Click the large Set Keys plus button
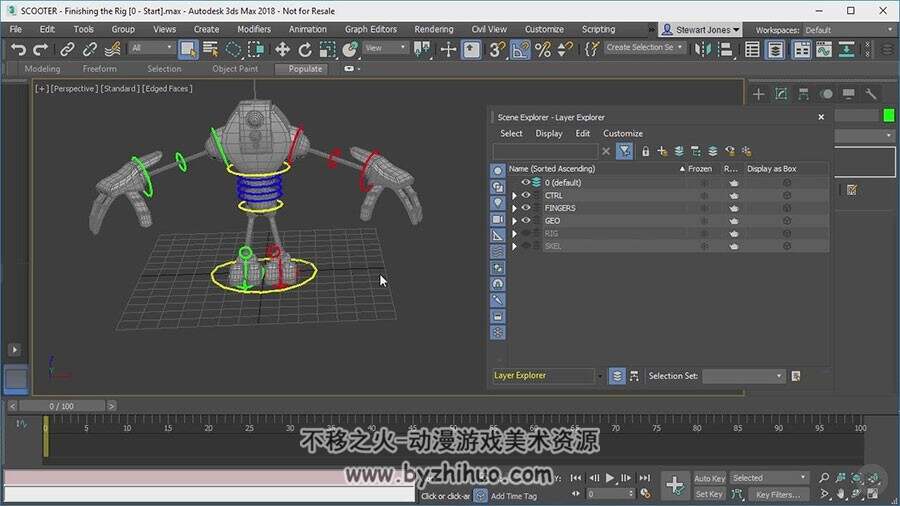 click(674, 486)
